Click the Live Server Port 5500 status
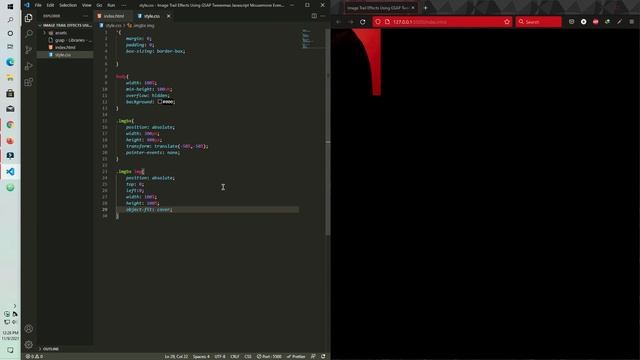This screenshot has width=640, height=360. (269, 356)
